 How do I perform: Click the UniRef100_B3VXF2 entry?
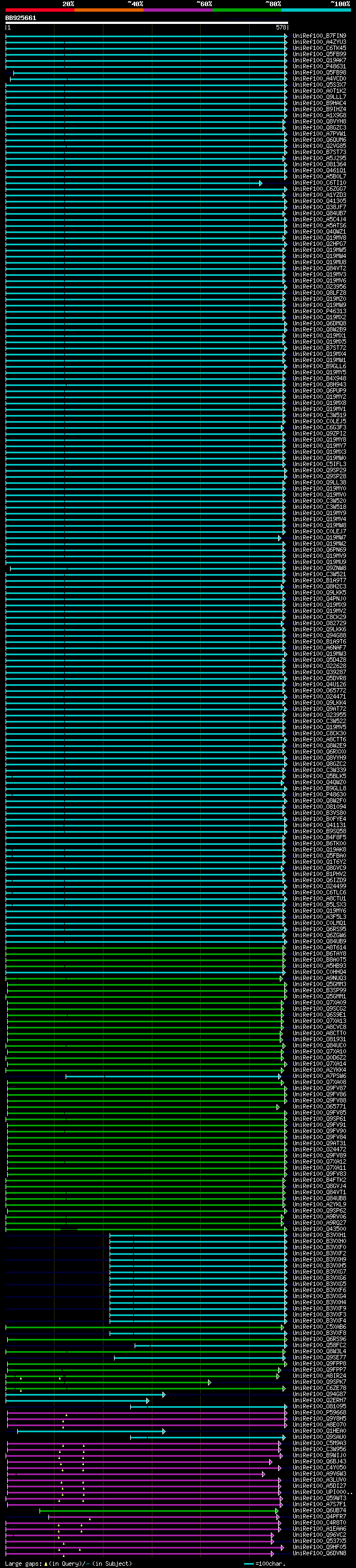coord(319,1253)
